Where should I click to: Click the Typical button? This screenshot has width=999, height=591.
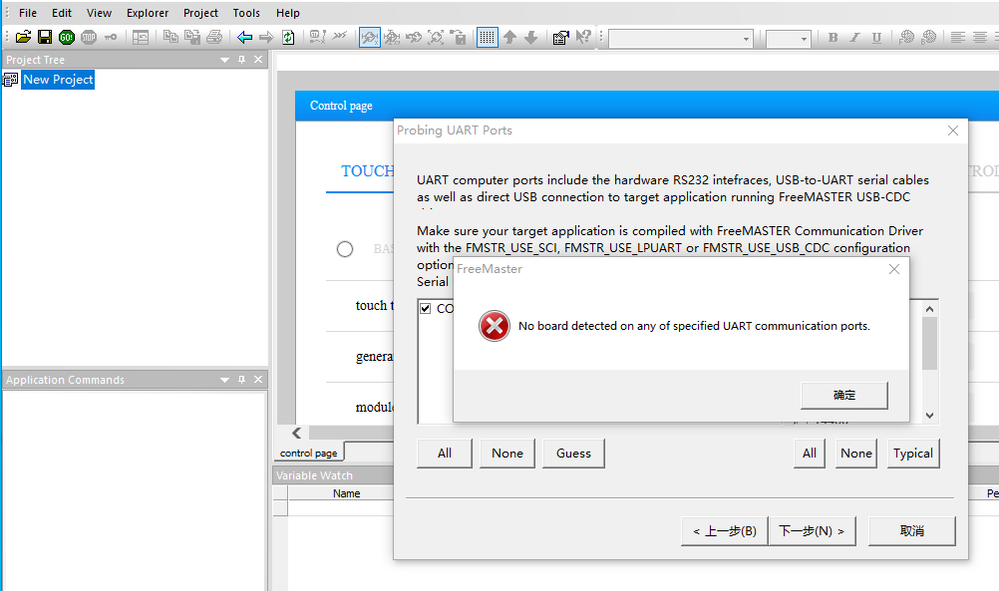913,453
